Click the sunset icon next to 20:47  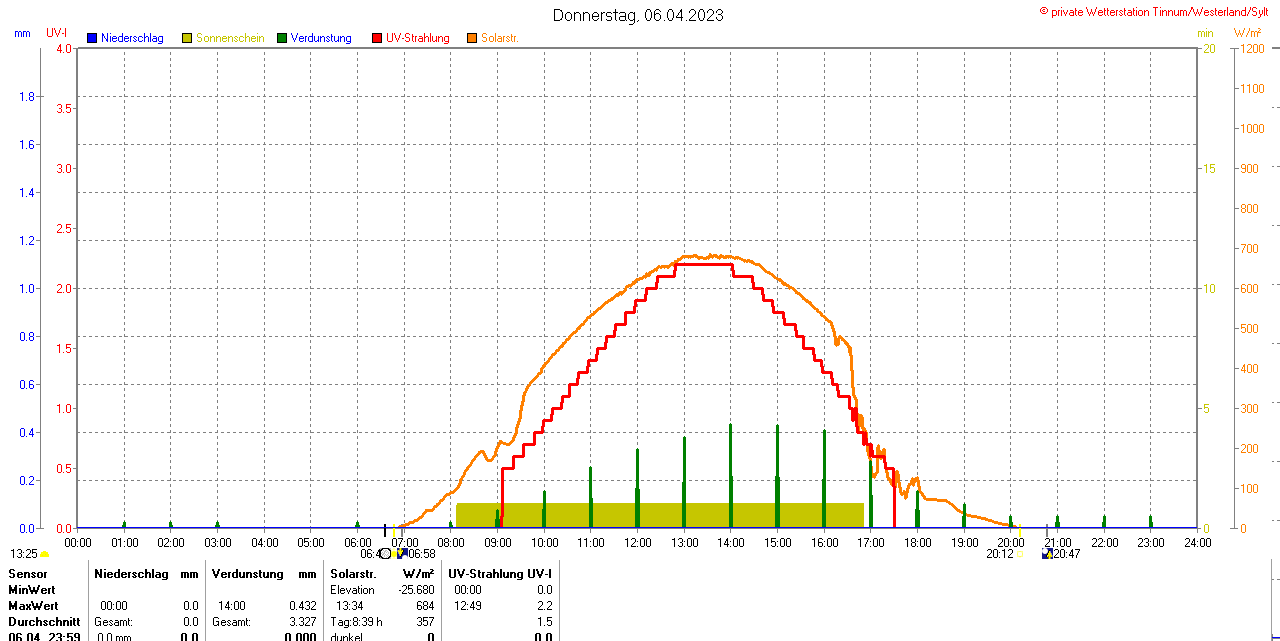coord(1047,553)
